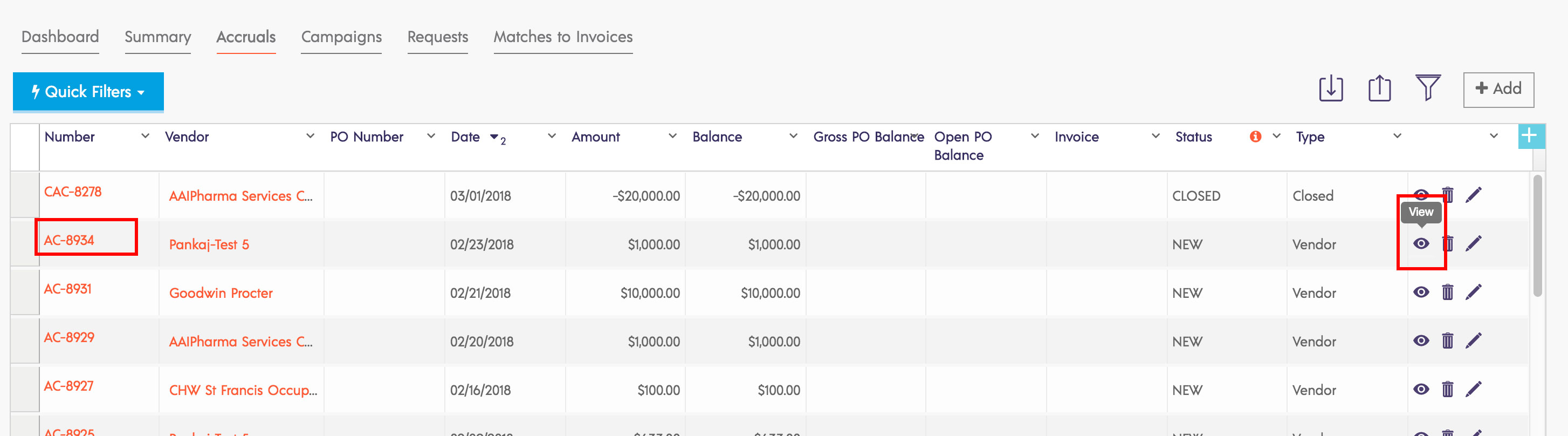
Task: Delete accrual AC-8927 with trash icon
Action: pos(1447,390)
